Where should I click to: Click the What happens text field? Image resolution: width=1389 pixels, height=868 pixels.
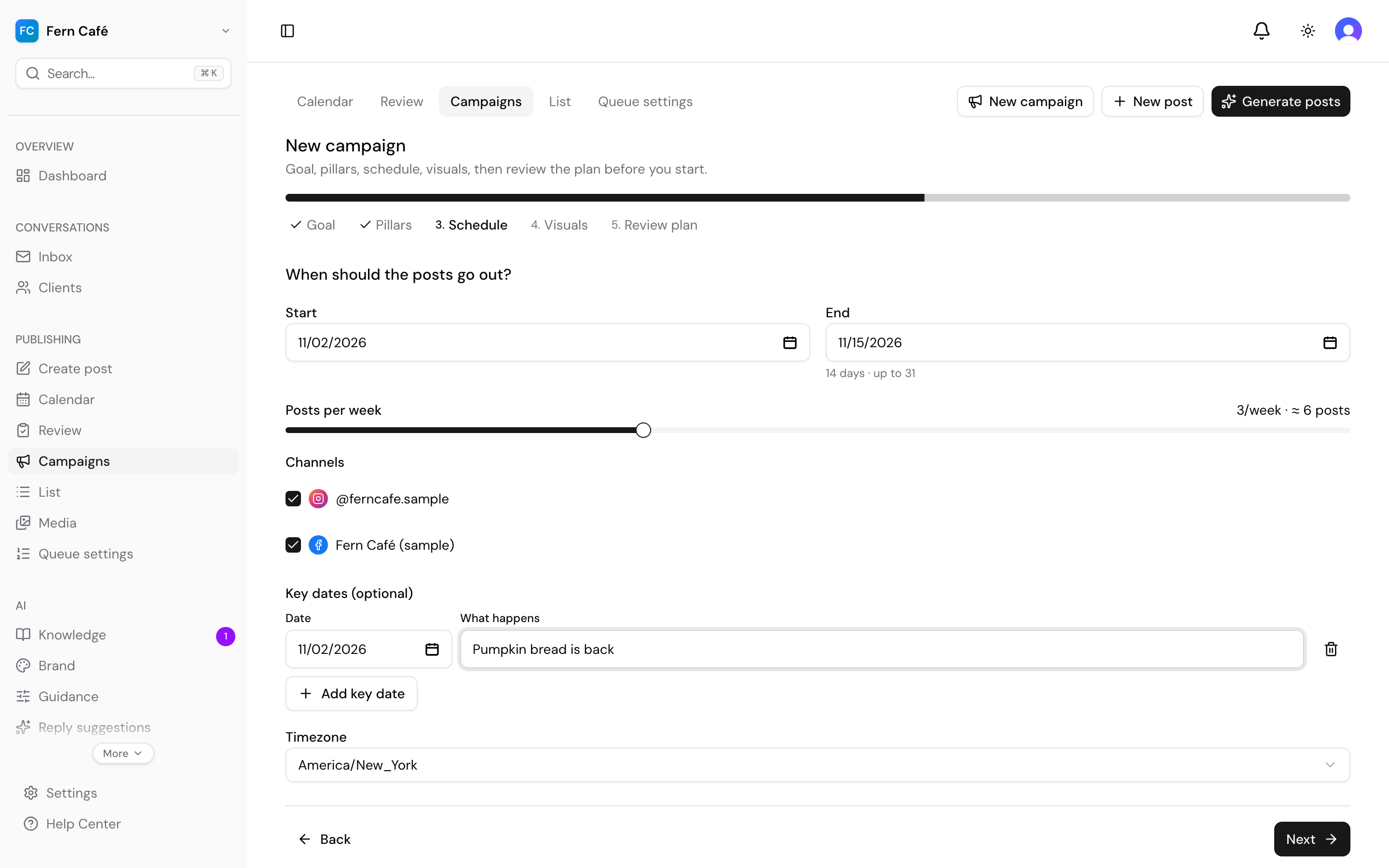click(x=882, y=649)
